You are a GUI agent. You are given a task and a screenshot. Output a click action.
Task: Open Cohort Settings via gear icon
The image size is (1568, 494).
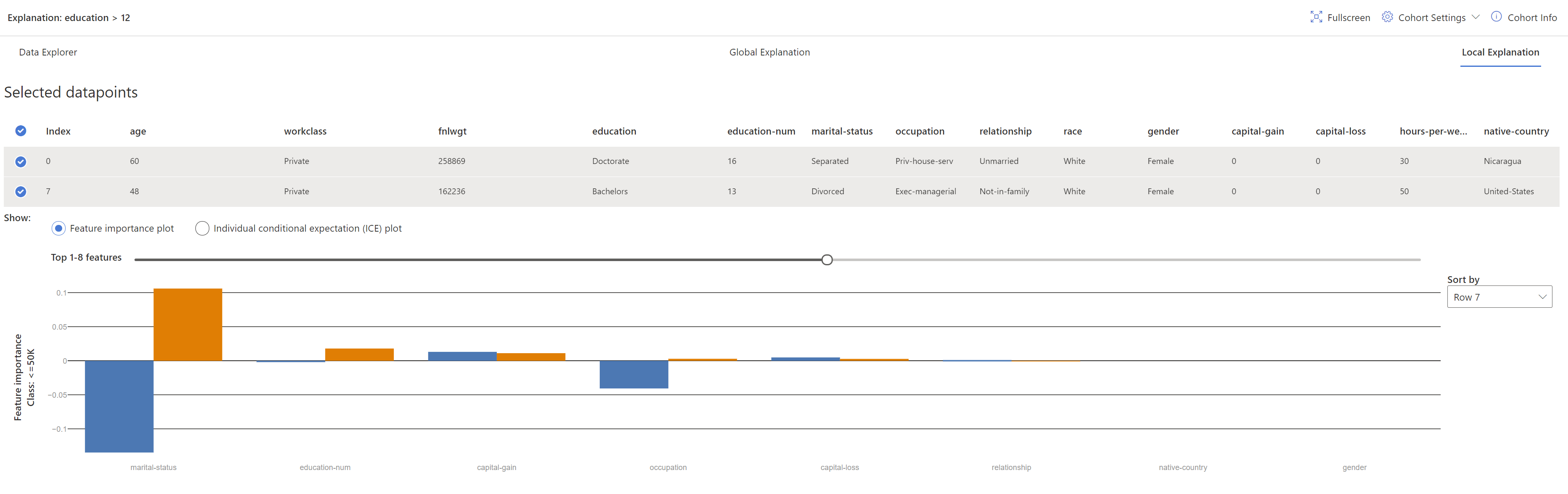point(1387,17)
